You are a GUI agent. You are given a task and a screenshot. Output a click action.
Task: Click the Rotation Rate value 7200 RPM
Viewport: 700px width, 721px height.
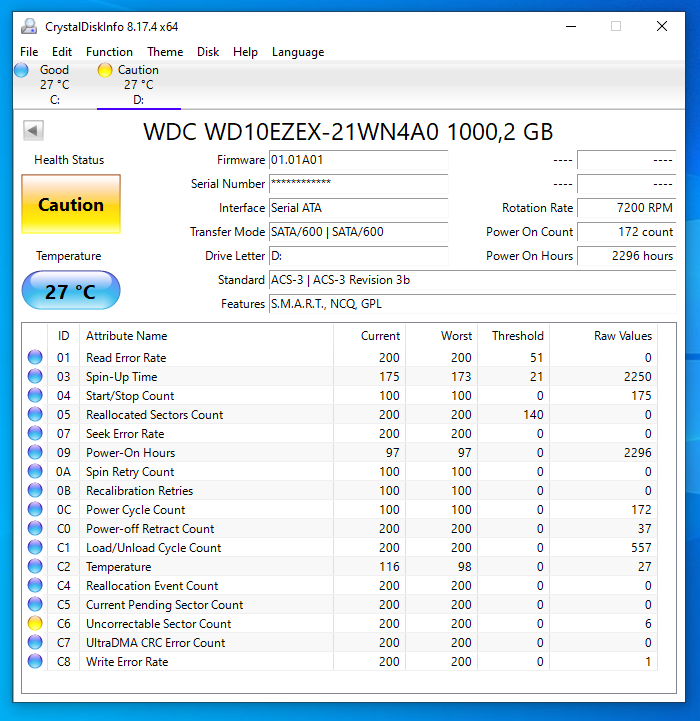pyautogui.click(x=626, y=208)
